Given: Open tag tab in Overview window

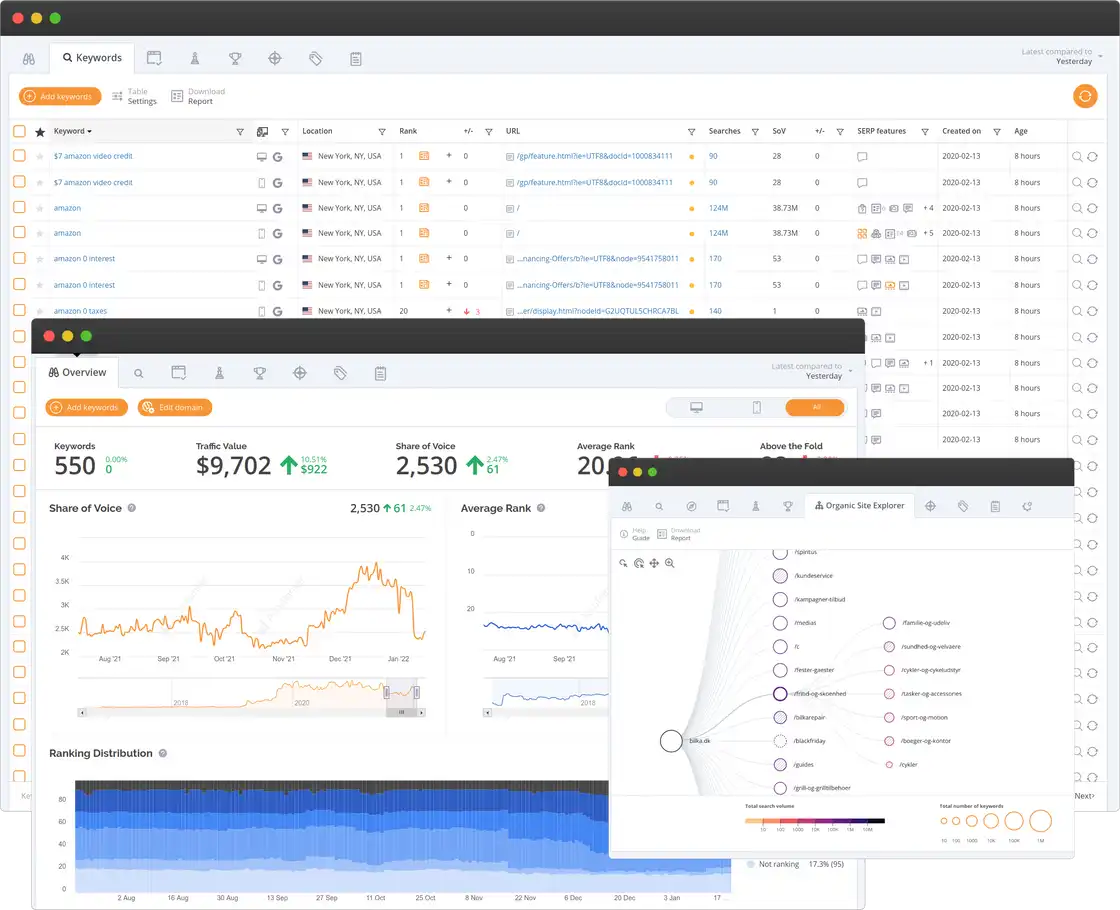Looking at the screenshot, I should 340,373.
